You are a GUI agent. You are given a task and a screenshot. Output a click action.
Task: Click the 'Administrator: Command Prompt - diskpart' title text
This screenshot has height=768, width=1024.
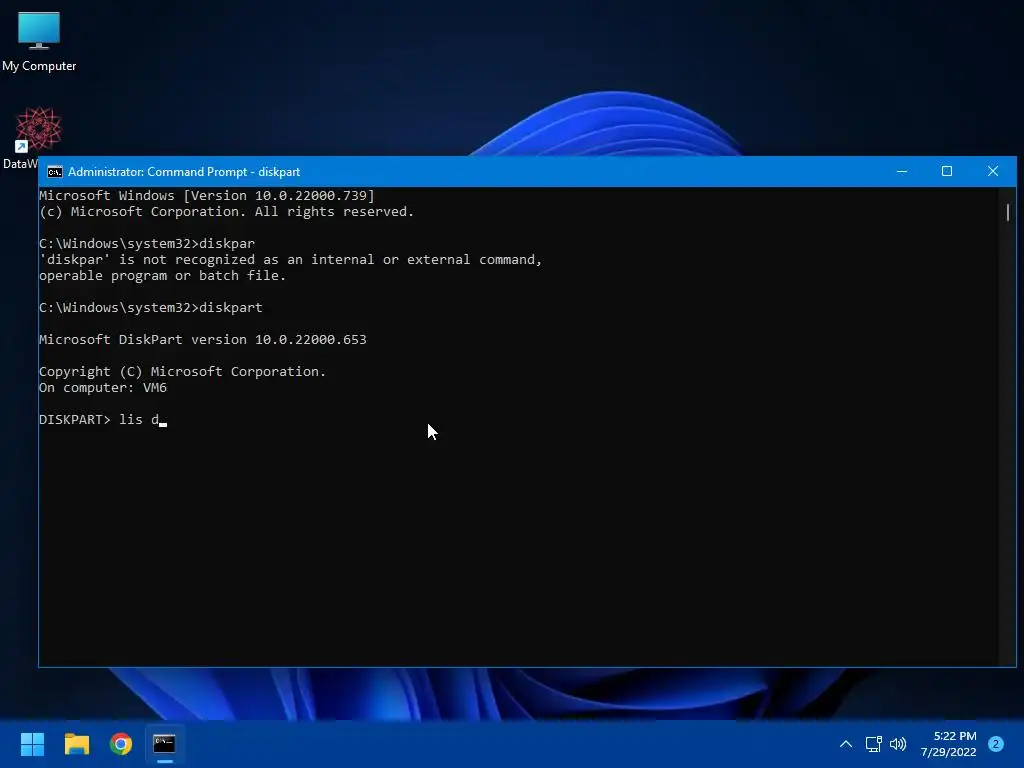tap(184, 172)
